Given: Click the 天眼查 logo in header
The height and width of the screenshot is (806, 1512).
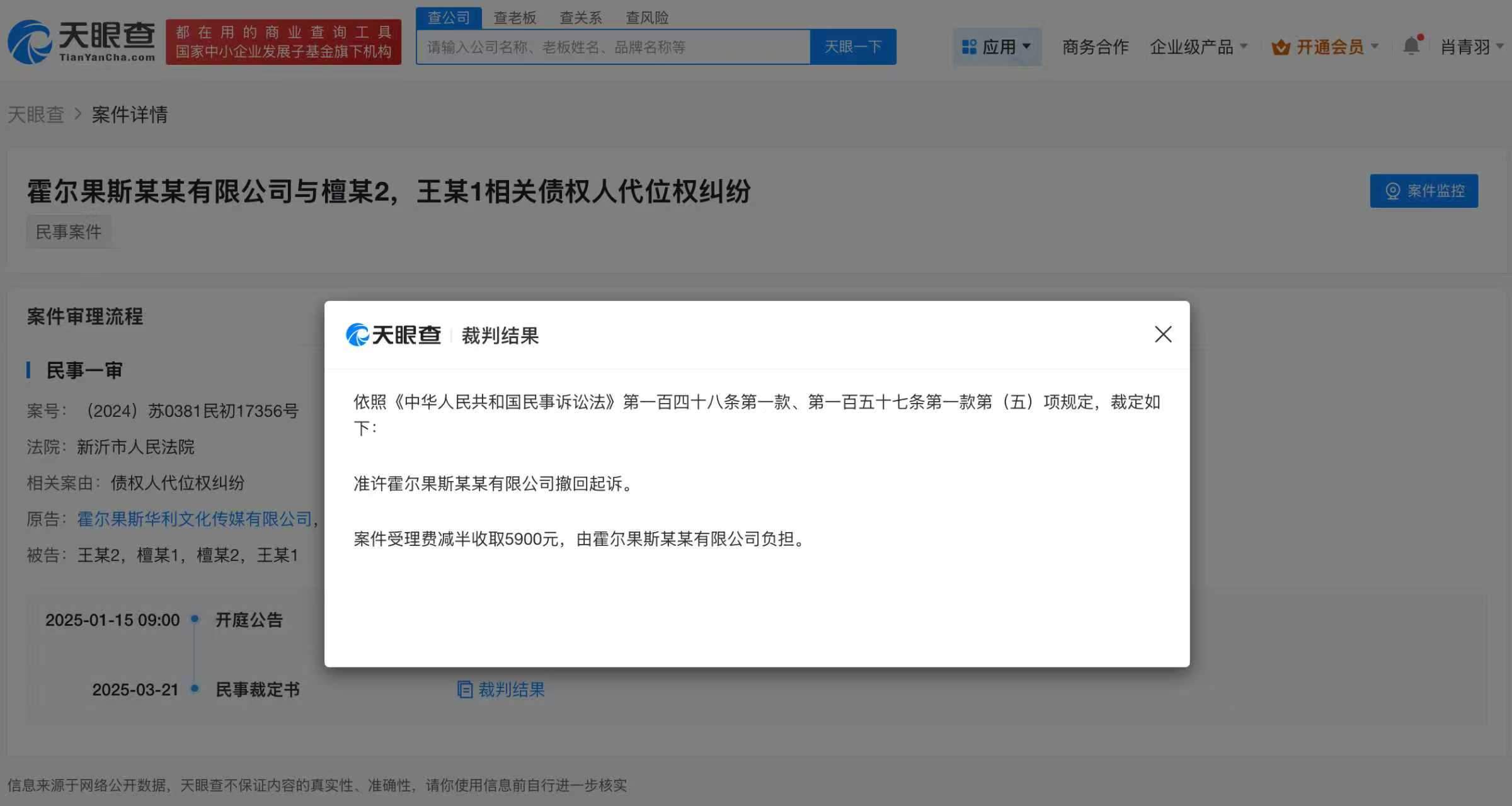Looking at the screenshot, I should [82, 42].
